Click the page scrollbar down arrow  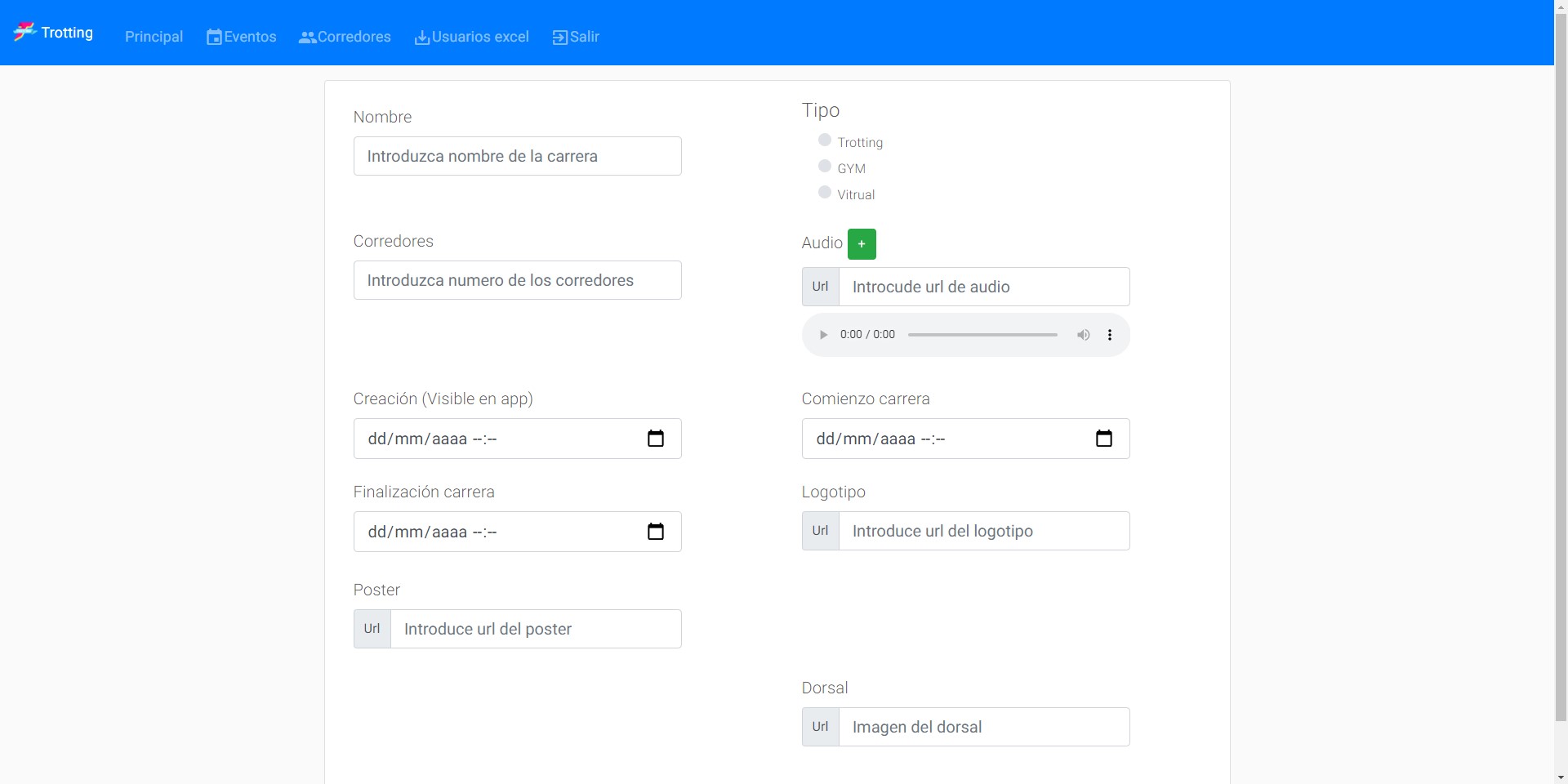point(1561,777)
